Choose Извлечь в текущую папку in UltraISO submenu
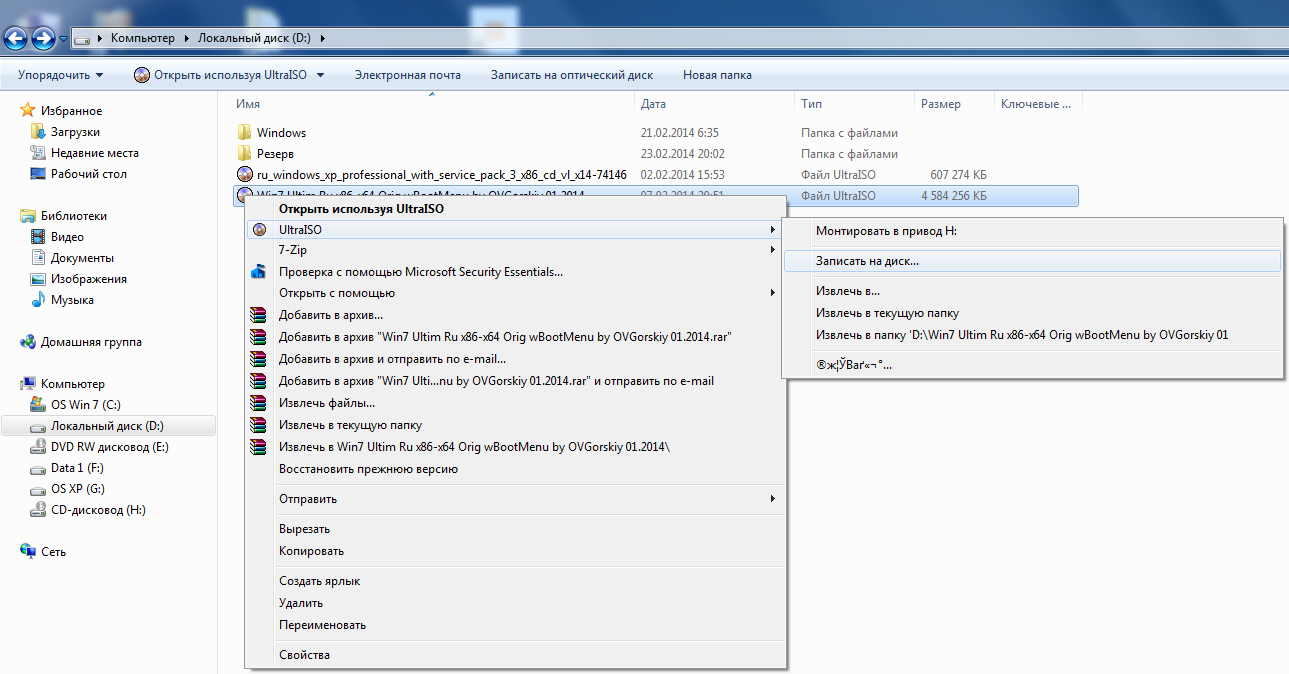 pos(1032,313)
